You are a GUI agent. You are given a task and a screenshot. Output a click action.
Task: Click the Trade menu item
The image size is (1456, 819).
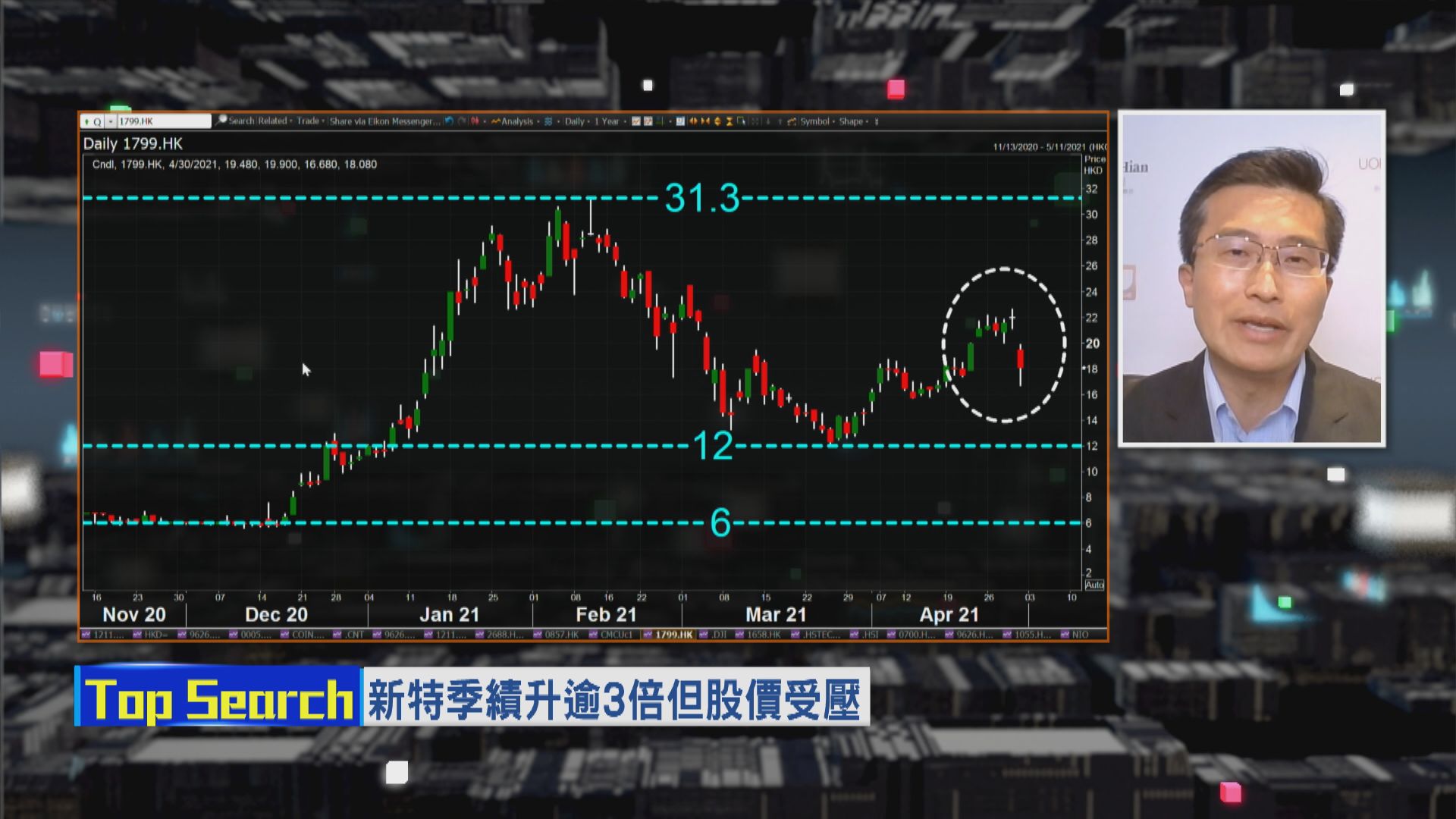(309, 121)
